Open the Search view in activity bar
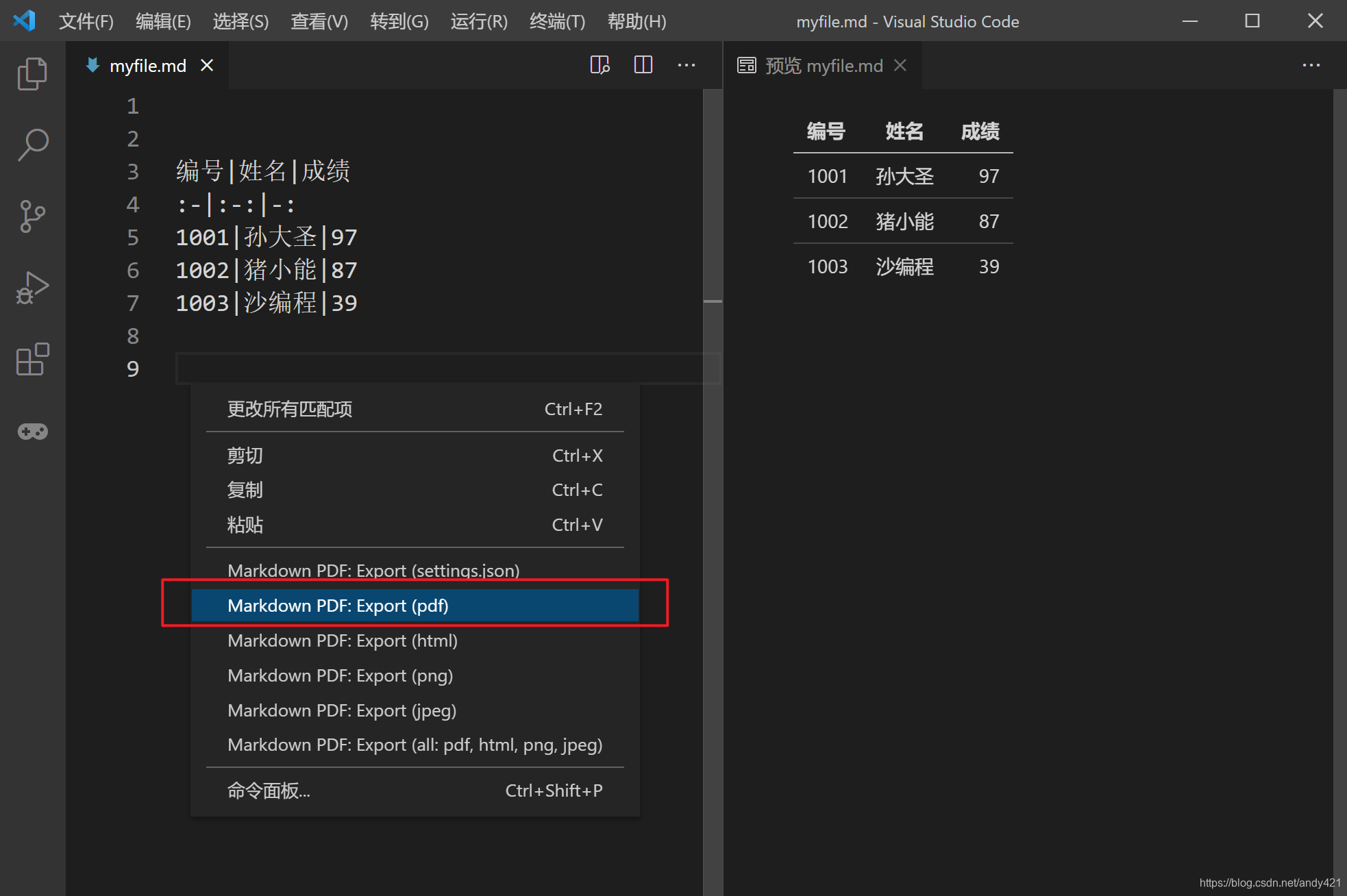Screen dimensions: 1347x896 point(32,145)
